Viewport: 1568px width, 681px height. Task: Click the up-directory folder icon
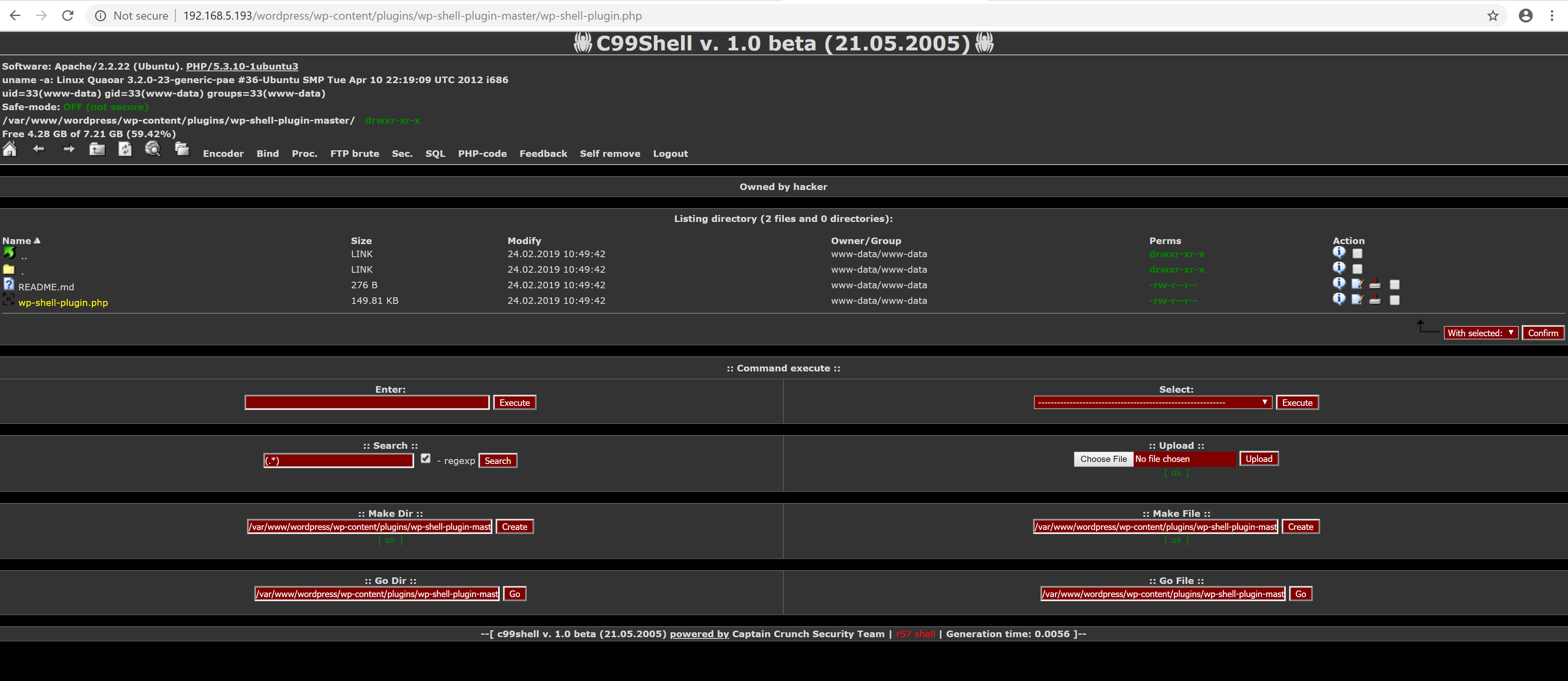tap(97, 149)
